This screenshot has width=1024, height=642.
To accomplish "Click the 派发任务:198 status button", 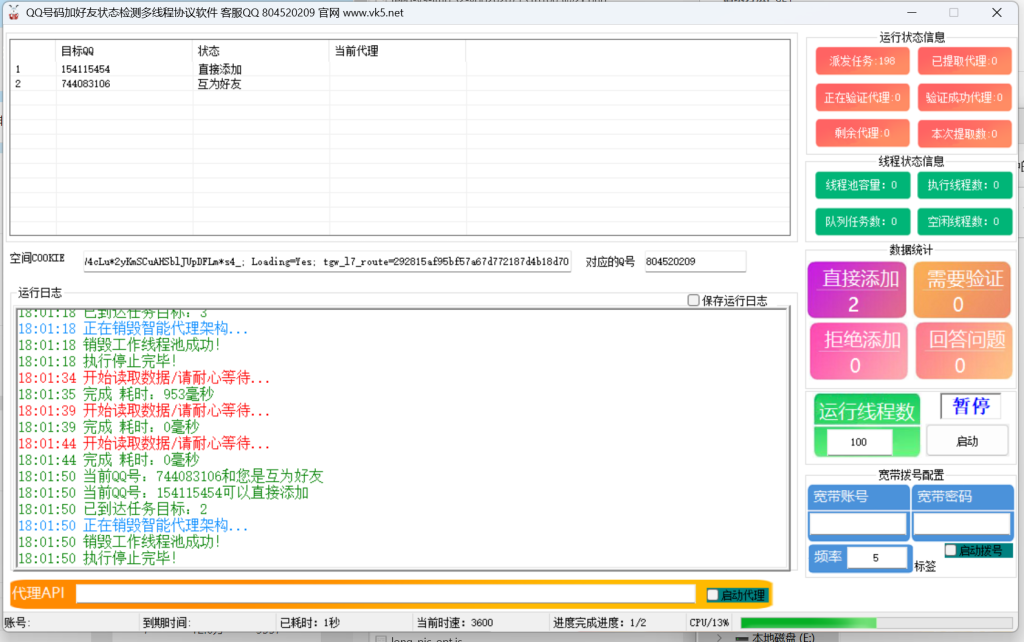I will click(862, 61).
